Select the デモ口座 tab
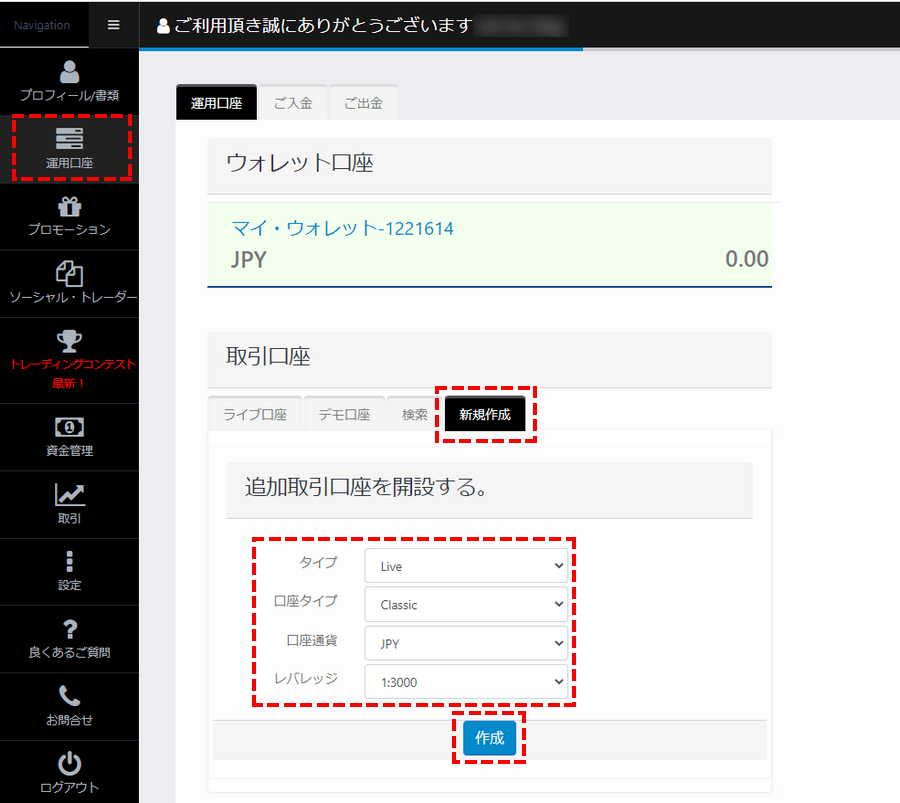 click(x=344, y=414)
